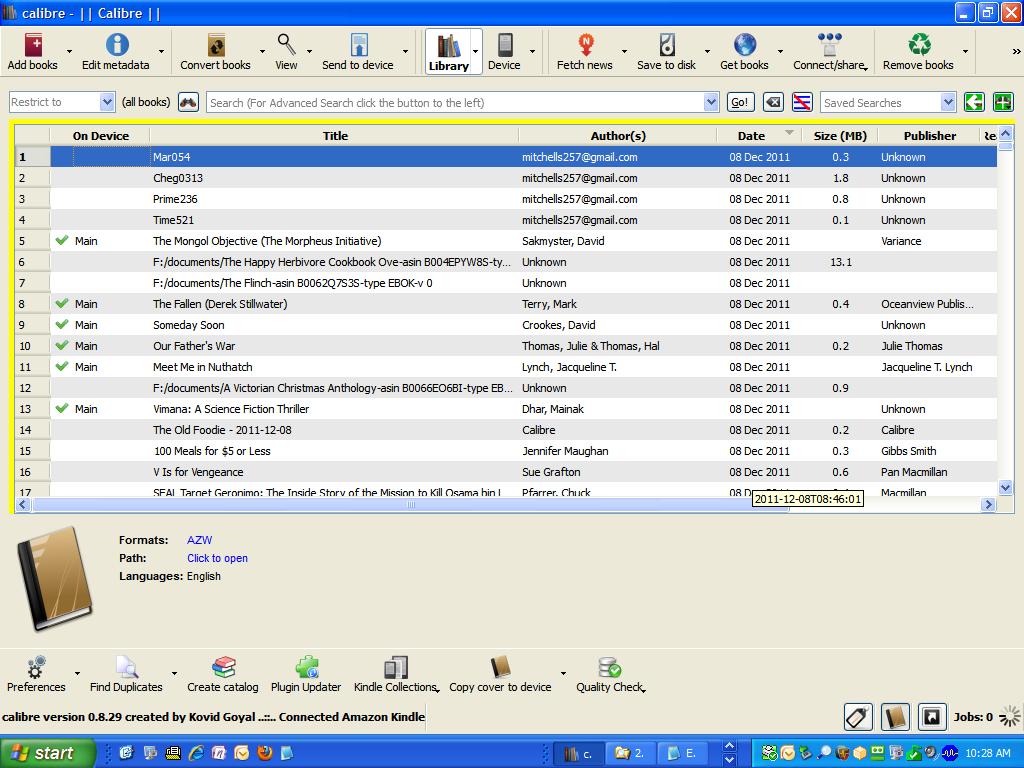Switch to the Library view
The width and height of the screenshot is (1024, 768).
(x=448, y=52)
